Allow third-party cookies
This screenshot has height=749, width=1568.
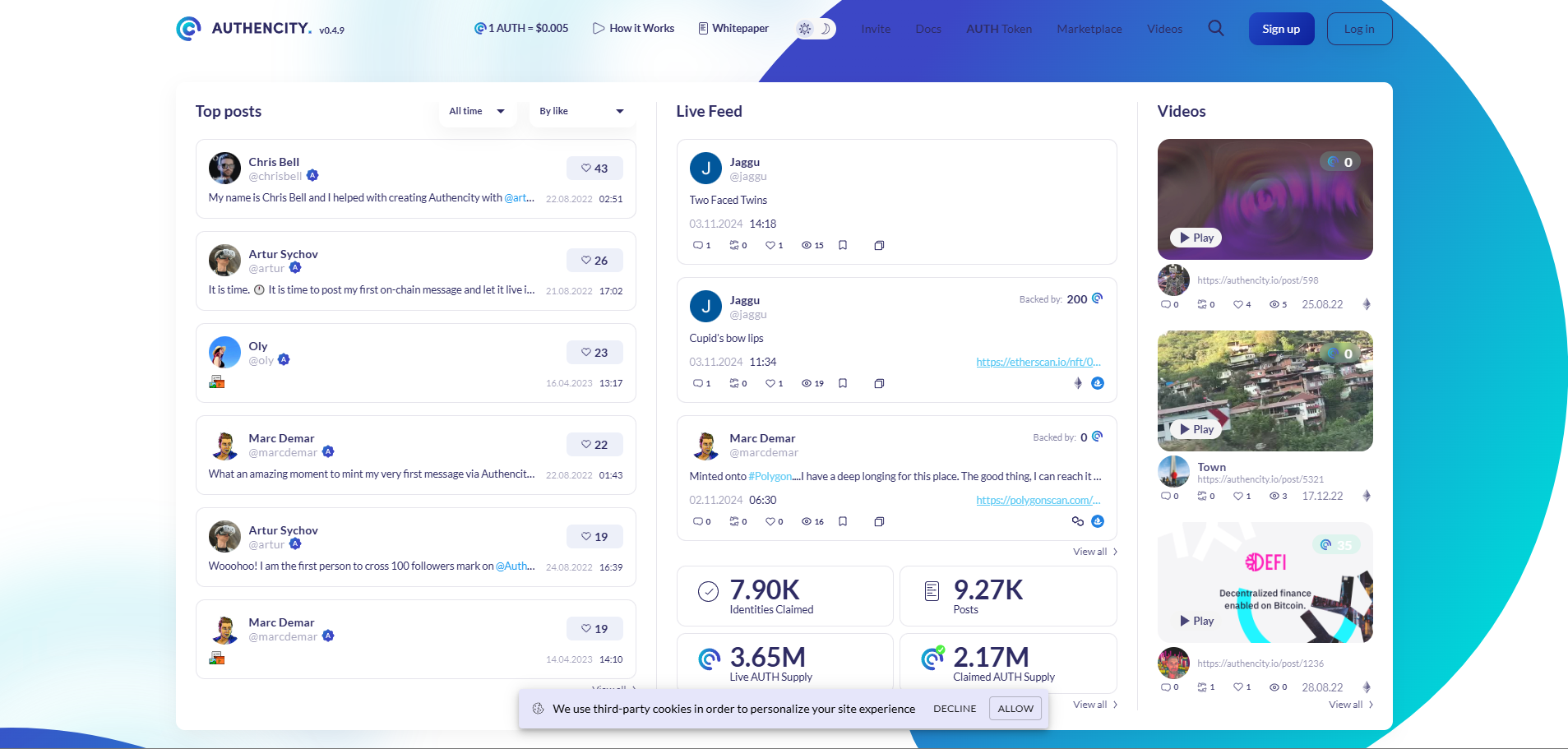point(1015,709)
